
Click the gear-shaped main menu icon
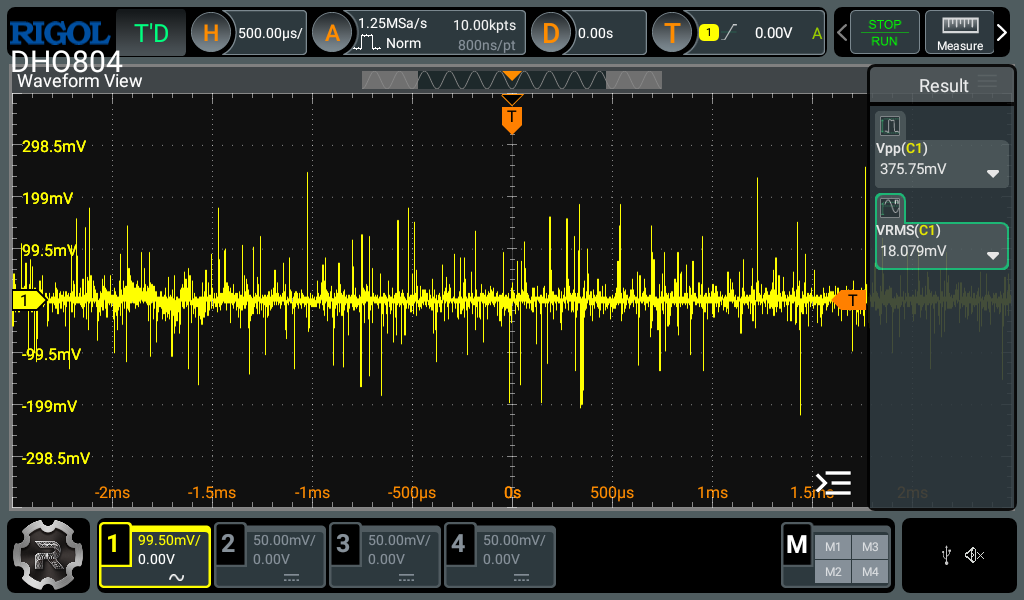click(x=49, y=555)
